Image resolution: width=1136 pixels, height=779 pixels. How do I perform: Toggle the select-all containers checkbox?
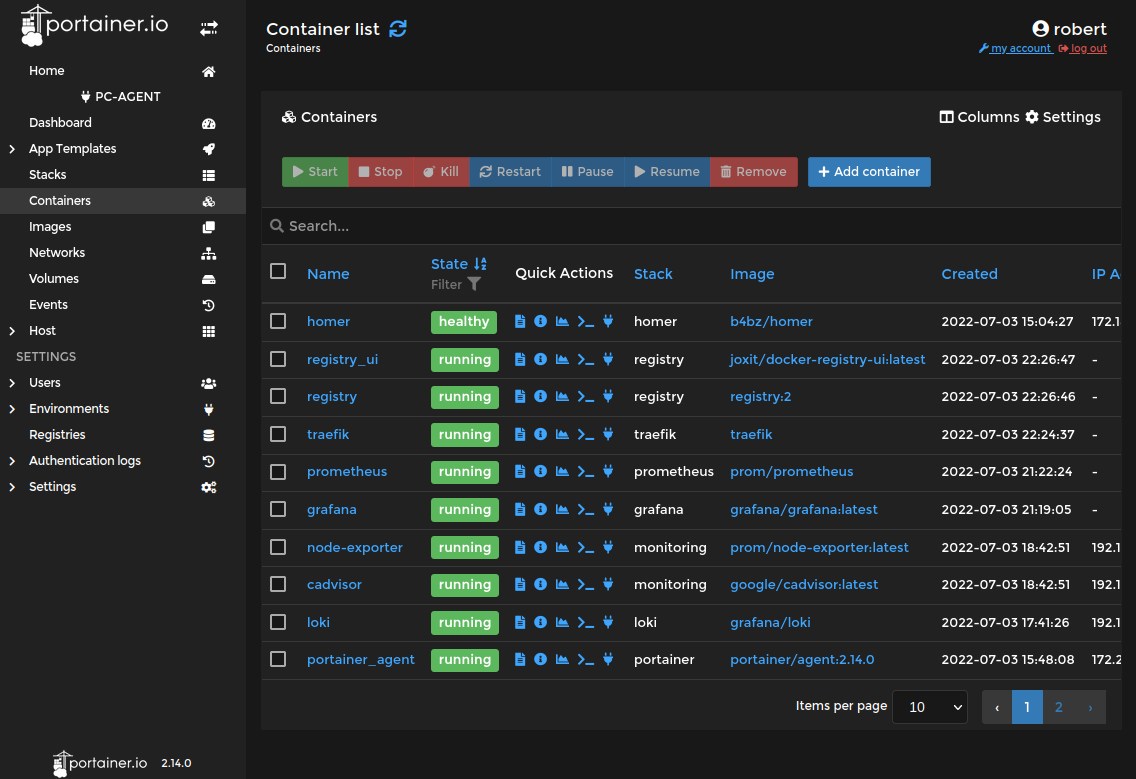click(x=278, y=271)
